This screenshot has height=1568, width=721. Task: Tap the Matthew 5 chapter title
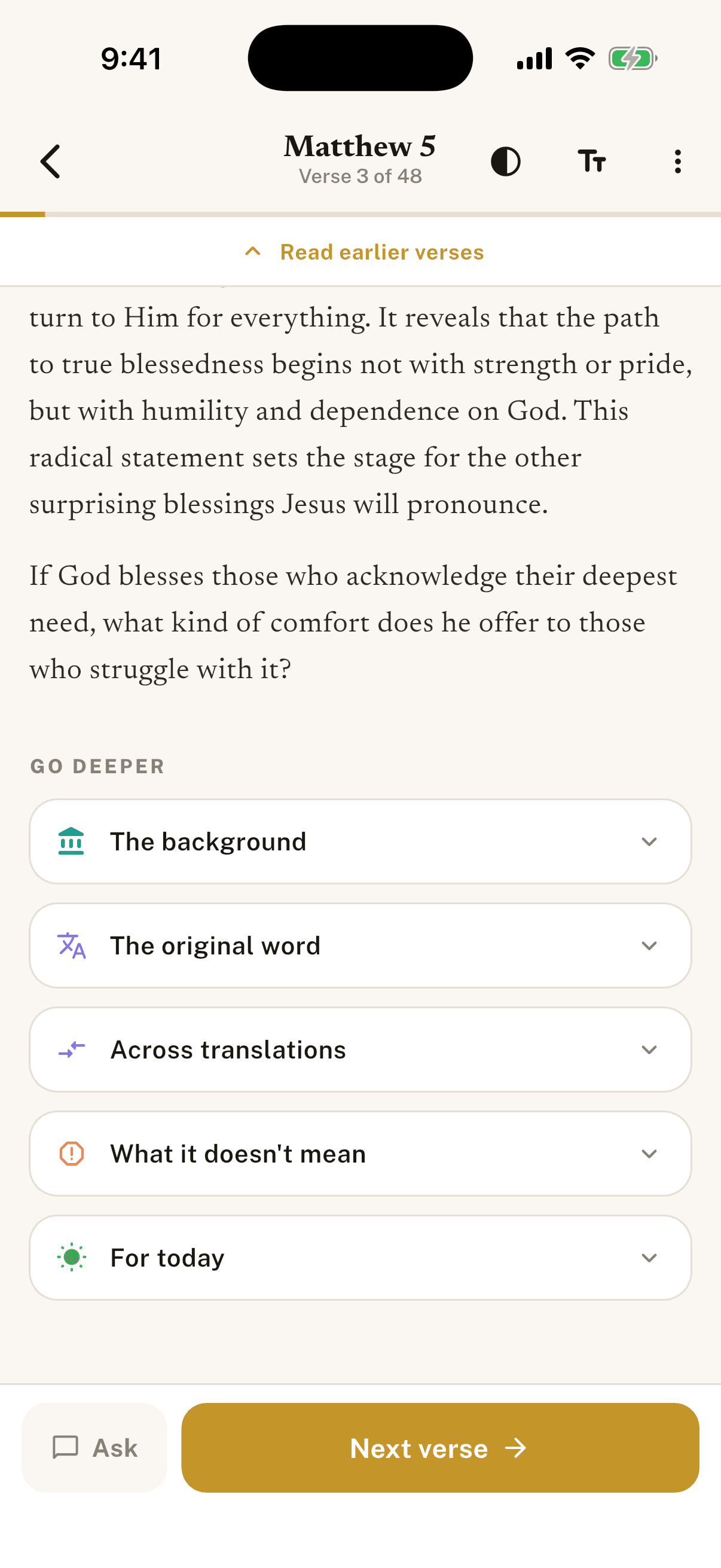(x=359, y=146)
